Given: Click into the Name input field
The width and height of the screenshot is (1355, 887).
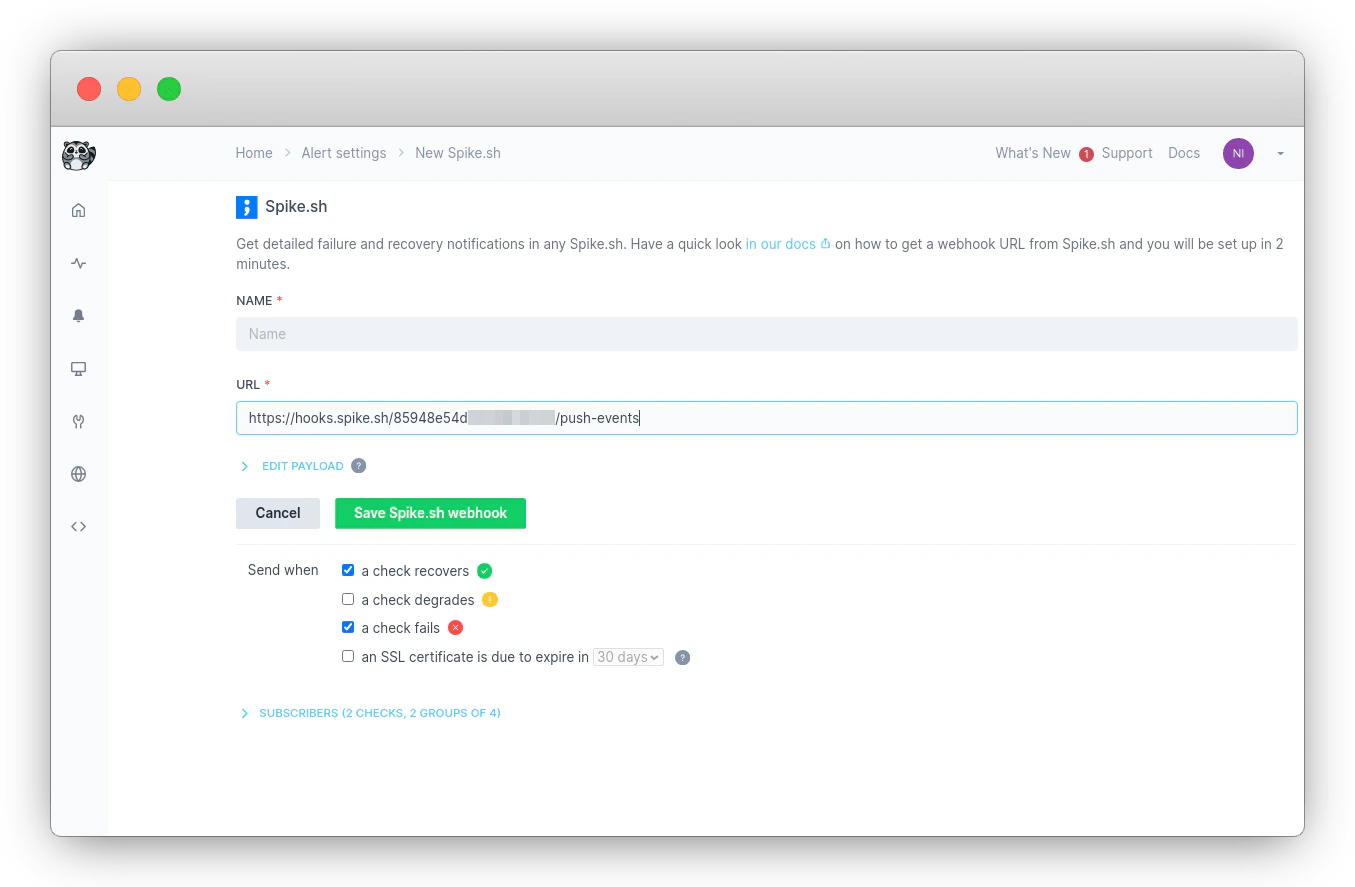Looking at the screenshot, I should click(x=766, y=334).
